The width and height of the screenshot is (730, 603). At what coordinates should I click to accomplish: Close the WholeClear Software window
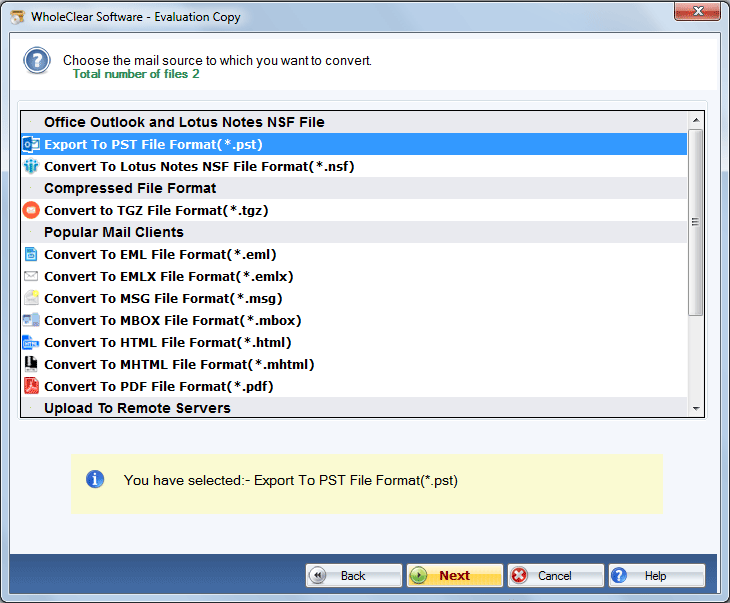click(697, 12)
